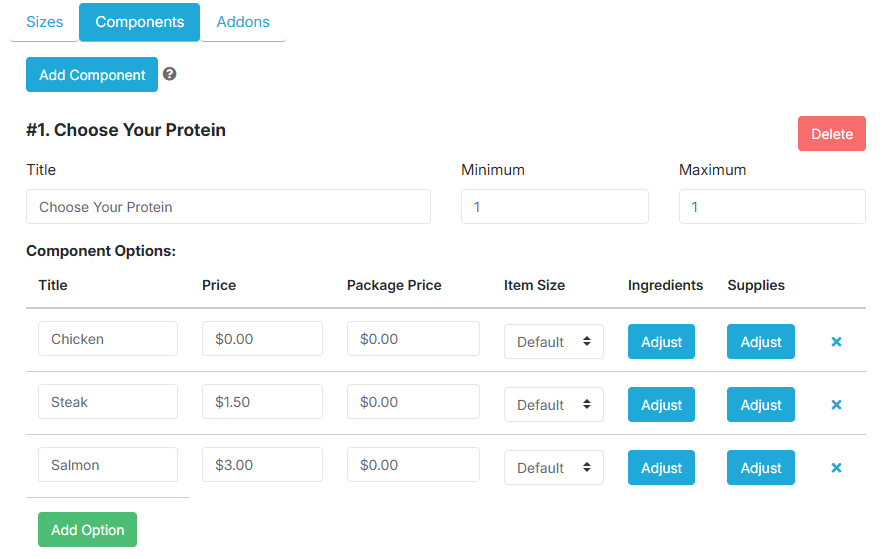Click the component Title input field

click(229, 207)
